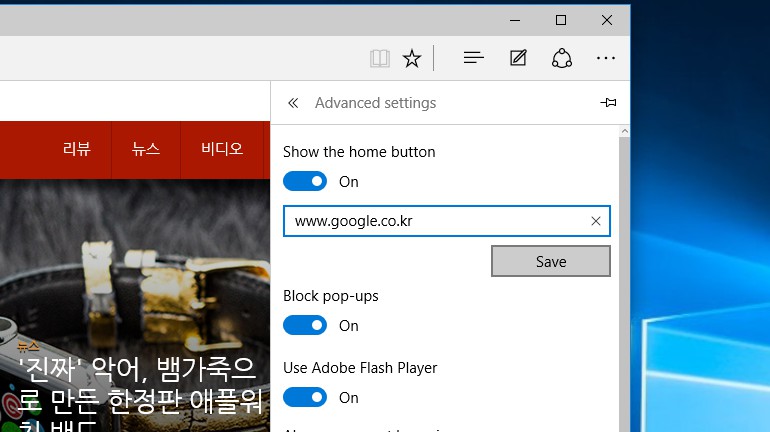
Task: Open the 뉴스 tab on the webpage
Action: [146, 149]
